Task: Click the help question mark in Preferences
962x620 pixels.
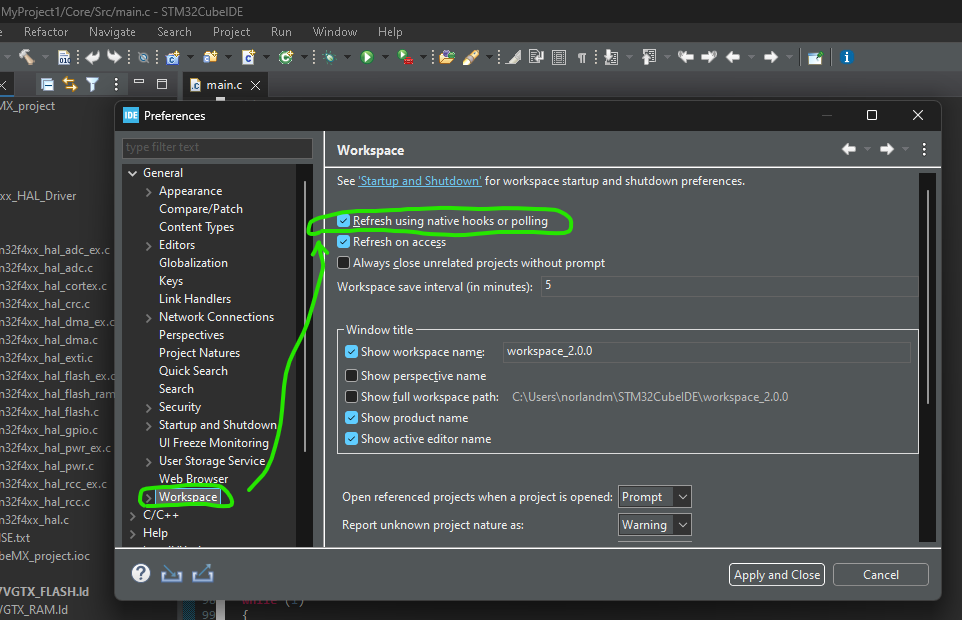Action: tap(140, 573)
